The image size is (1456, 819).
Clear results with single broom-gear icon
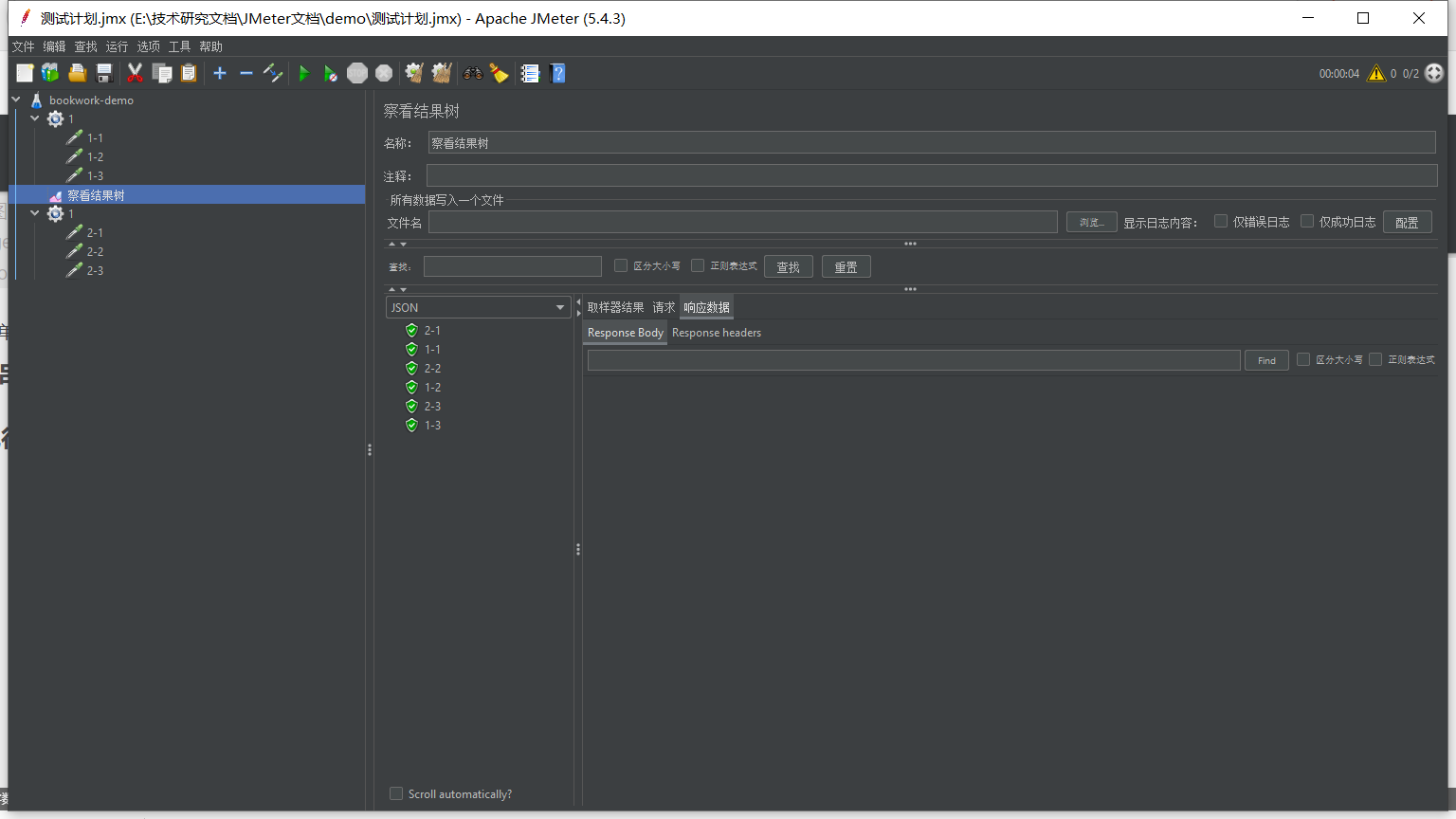[414, 73]
